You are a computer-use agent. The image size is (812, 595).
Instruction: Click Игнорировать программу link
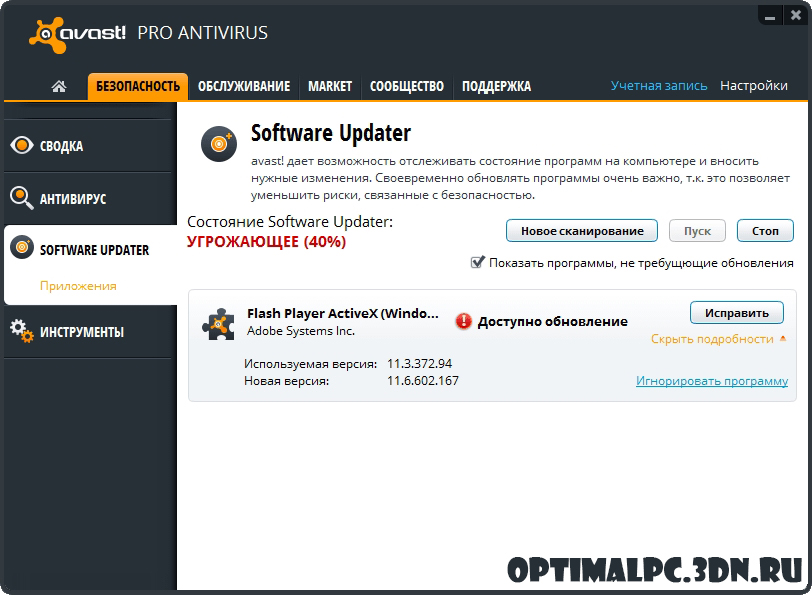[712, 381]
